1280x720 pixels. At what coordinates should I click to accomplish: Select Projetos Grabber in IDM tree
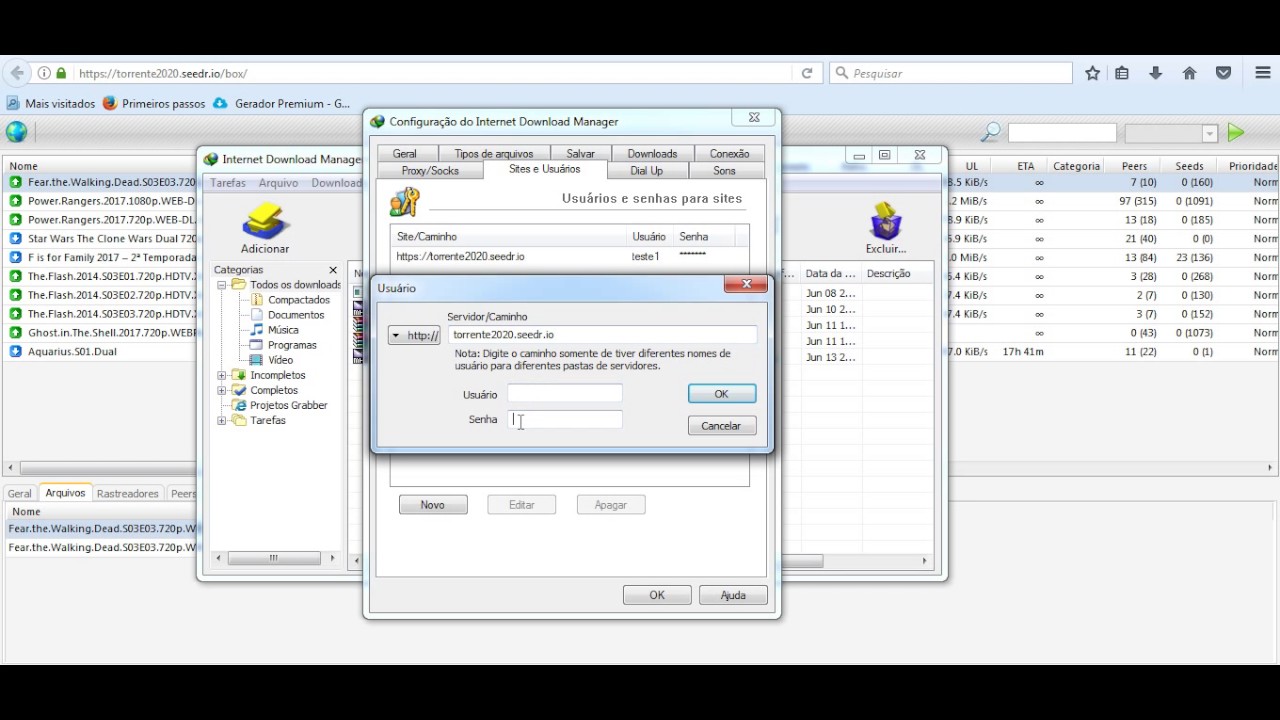click(x=288, y=405)
